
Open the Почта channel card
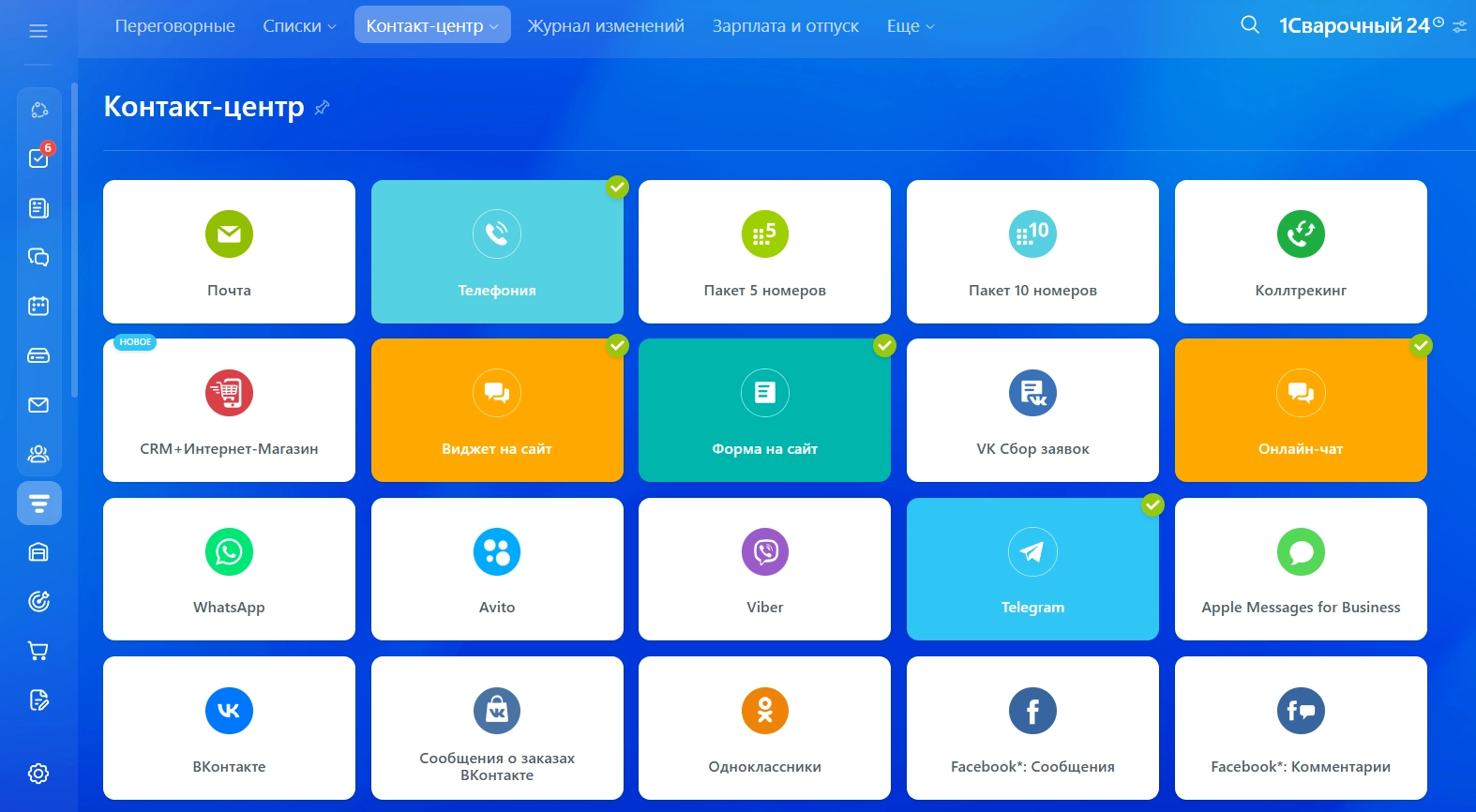229,251
